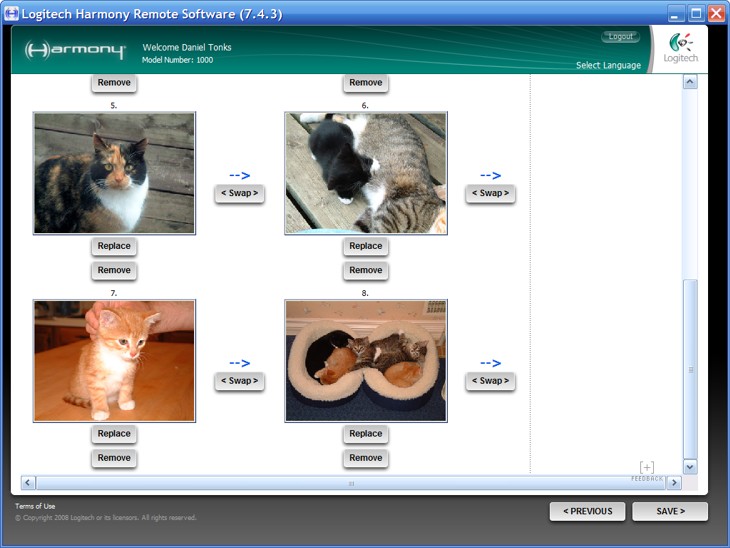
Task: Click Model Number: 1000 text
Action: [177, 60]
